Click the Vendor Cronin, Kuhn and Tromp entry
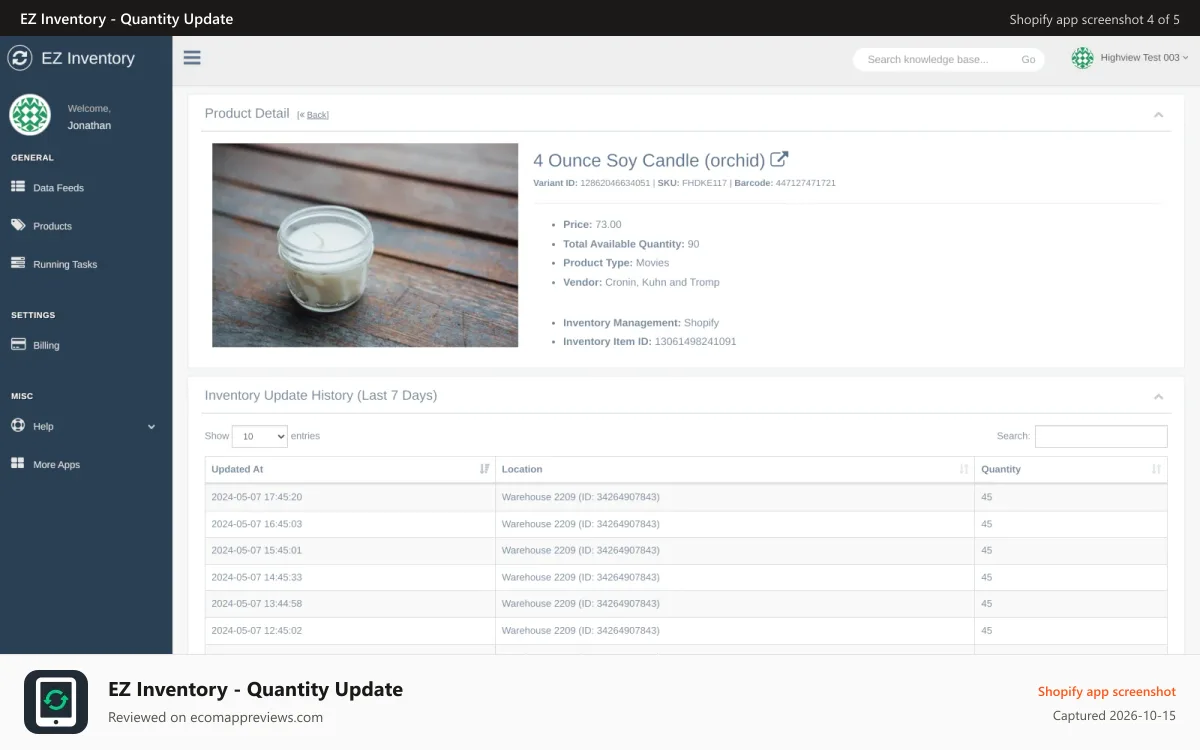Viewport: 1200px width, 750px height. tap(641, 282)
